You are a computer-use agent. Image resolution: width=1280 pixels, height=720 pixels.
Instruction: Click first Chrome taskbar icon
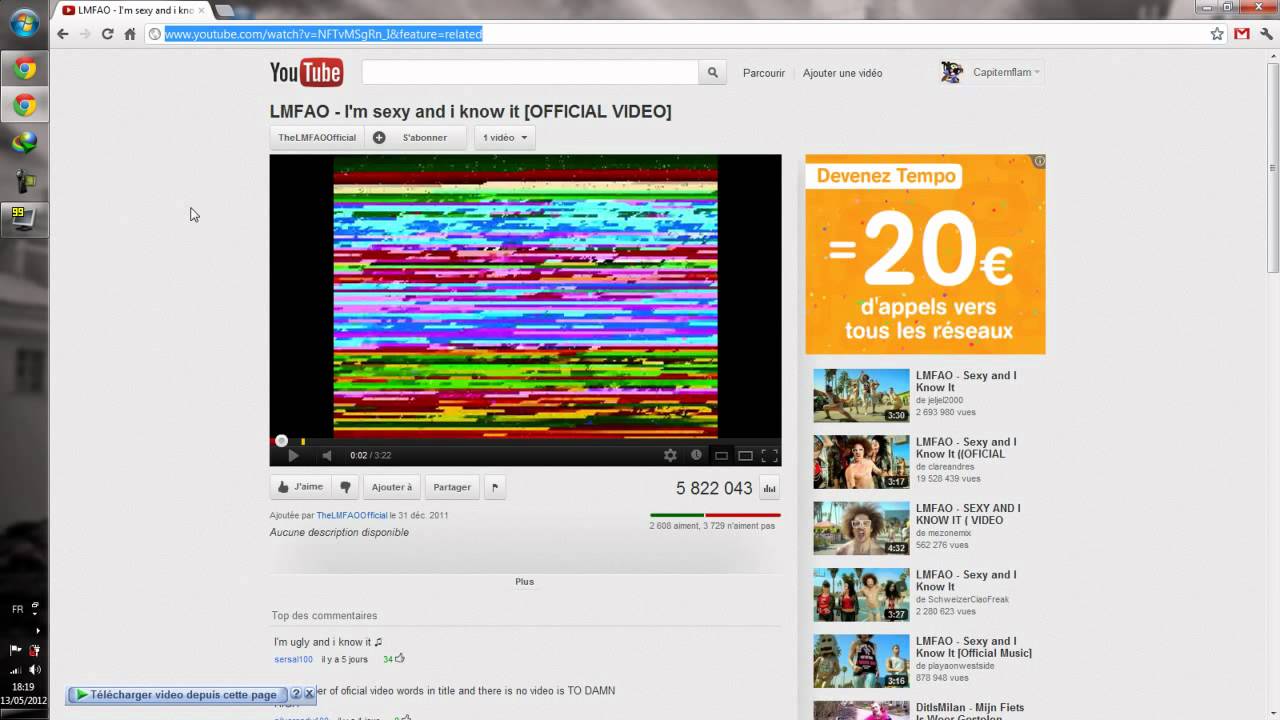point(24,69)
